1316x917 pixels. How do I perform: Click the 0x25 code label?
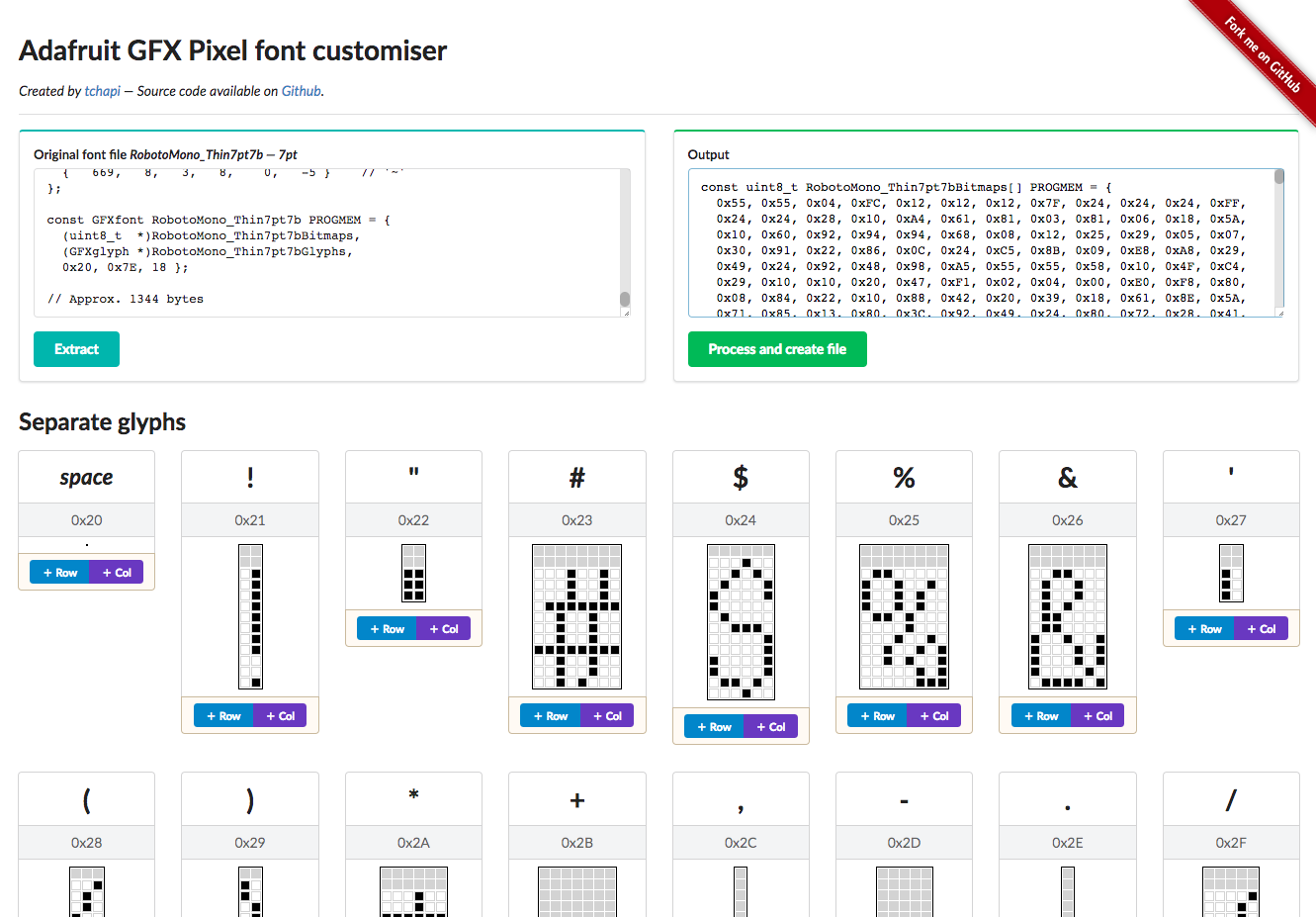pyautogui.click(x=904, y=520)
